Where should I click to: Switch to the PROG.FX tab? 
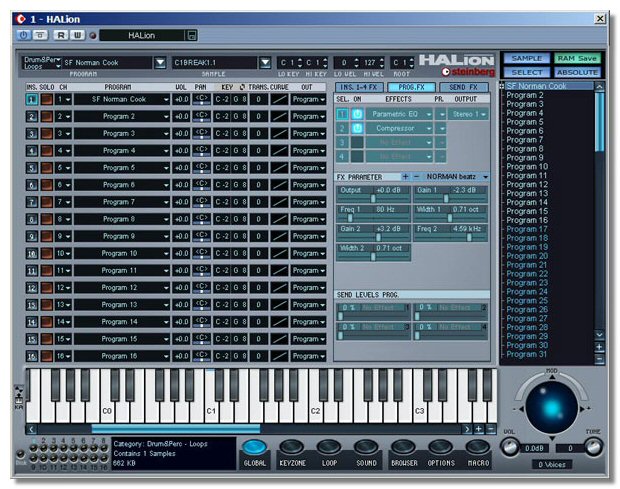(411, 87)
